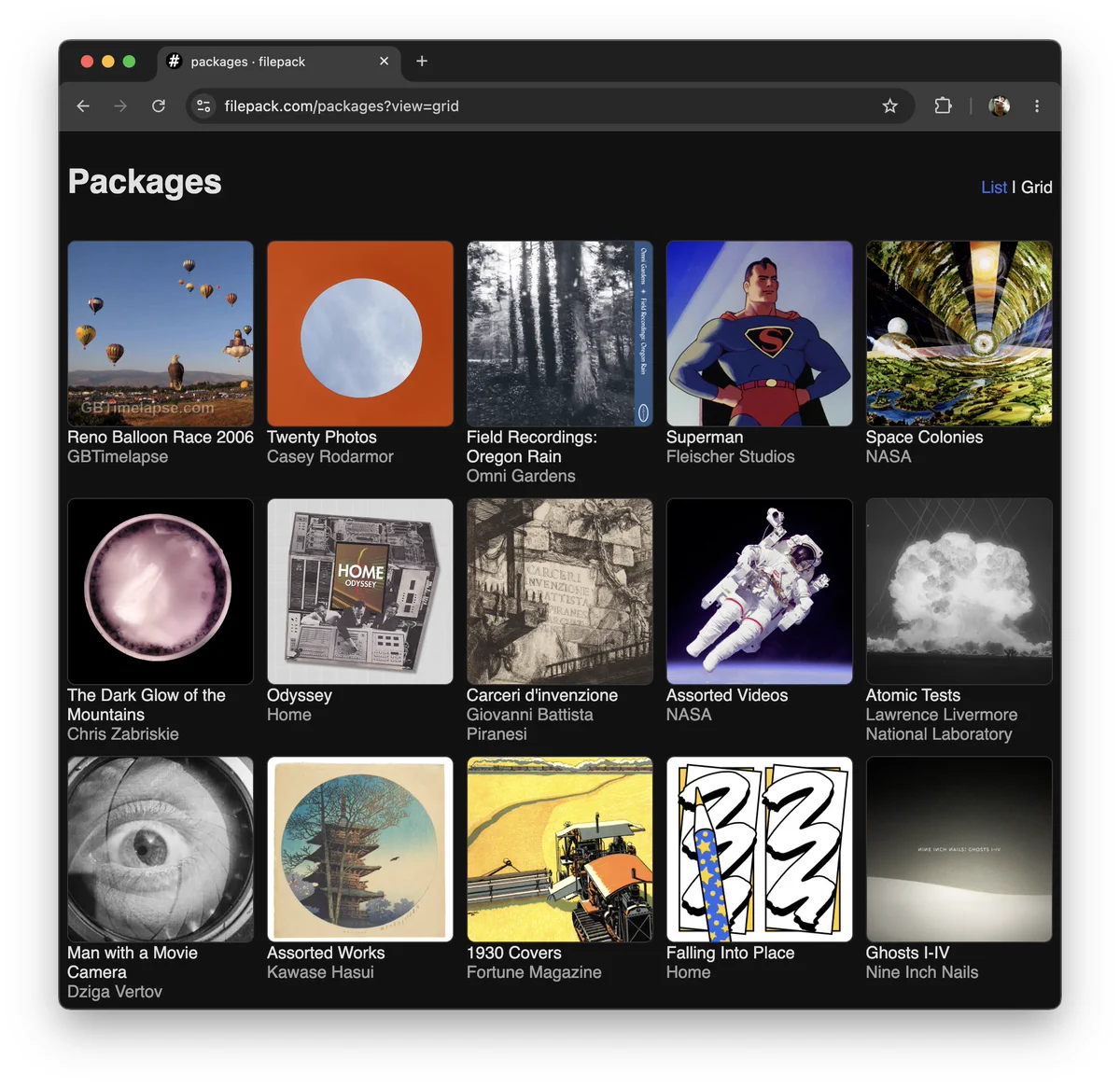1120x1087 pixels.
Task: Click The Dark Glow of the Mountains title
Action: (x=147, y=704)
